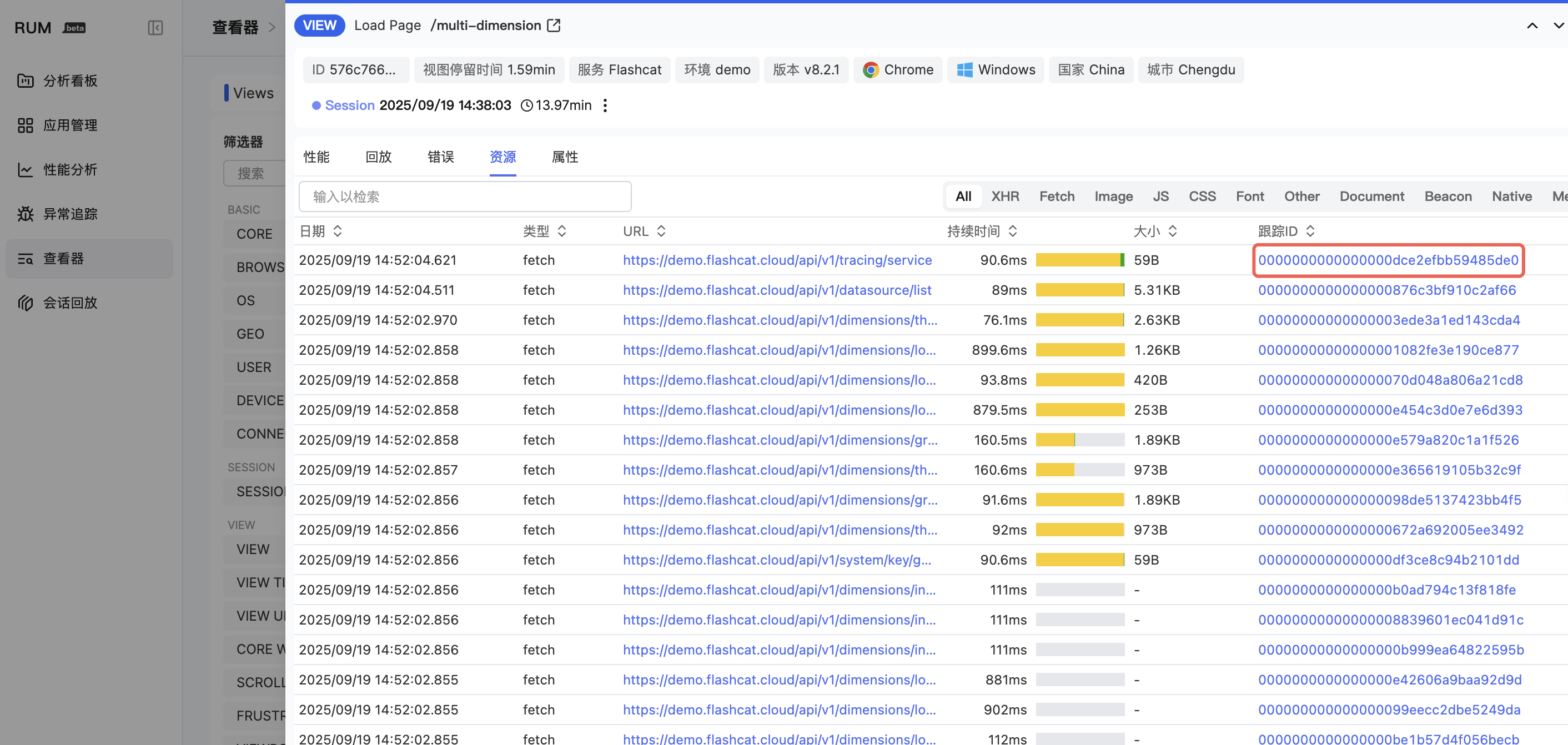Viewport: 1568px width, 745px height.
Task: Click the 输入以检索 search field
Action: pos(464,197)
